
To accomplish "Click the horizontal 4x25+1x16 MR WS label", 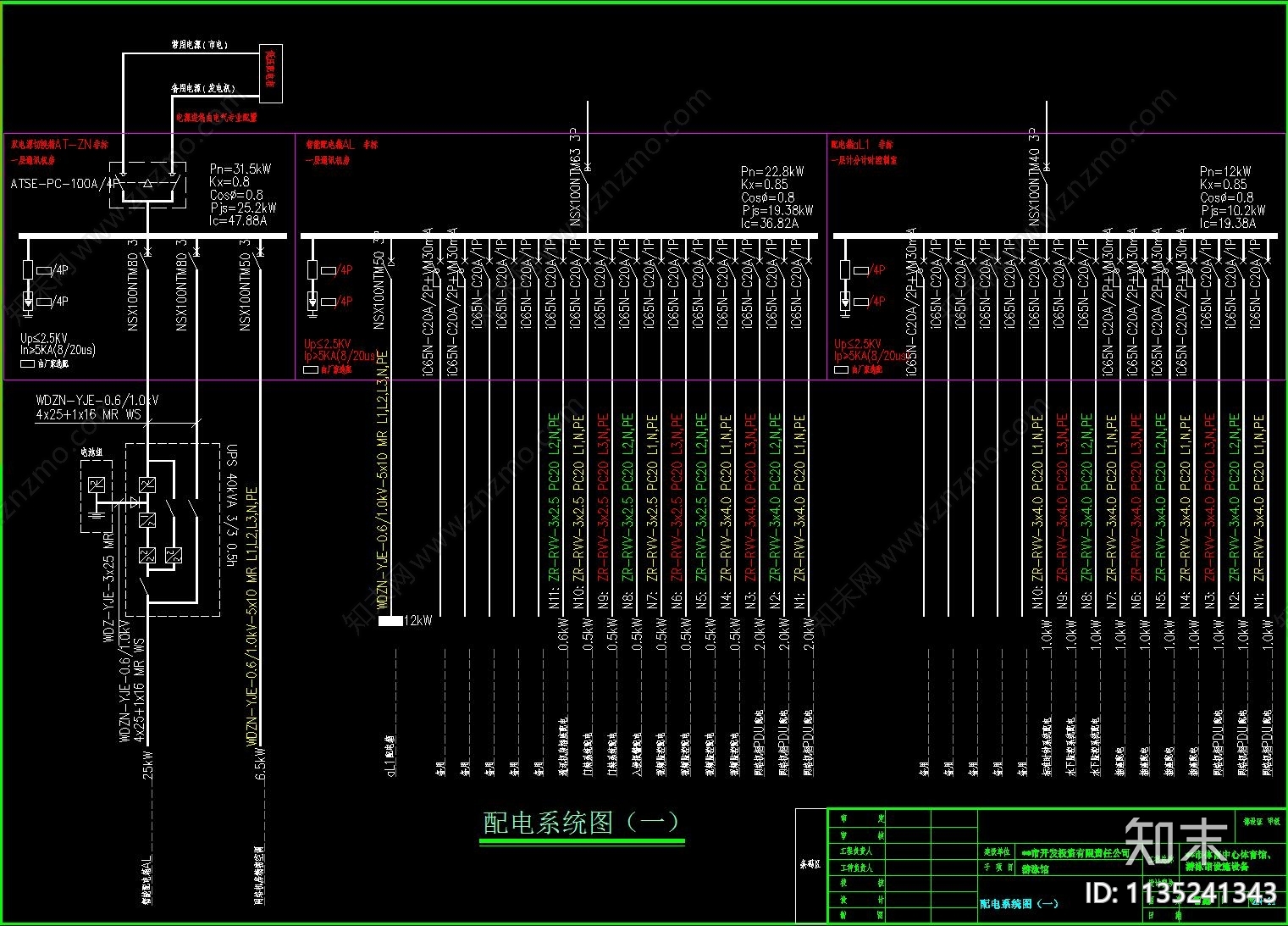I will tap(88, 415).
